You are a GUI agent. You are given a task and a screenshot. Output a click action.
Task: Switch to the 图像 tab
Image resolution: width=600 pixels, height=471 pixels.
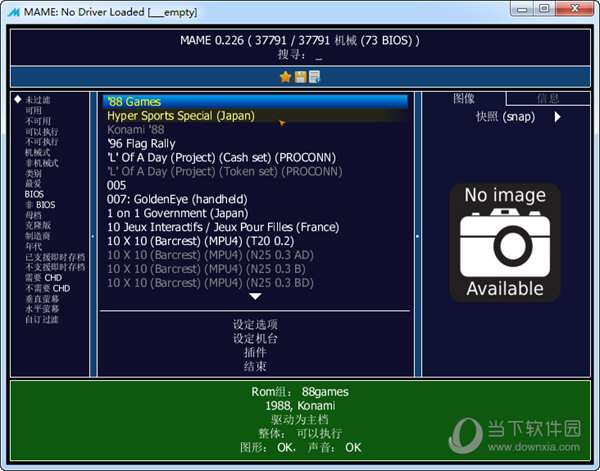click(x=464, y=98)
